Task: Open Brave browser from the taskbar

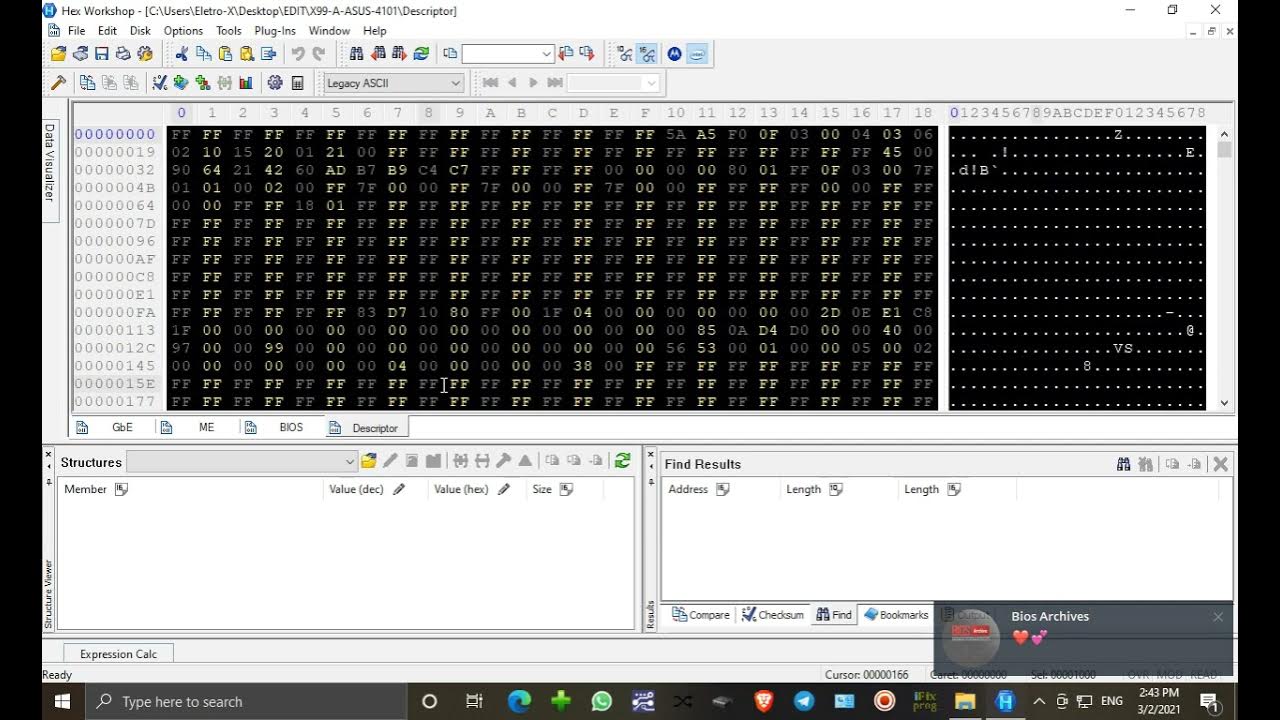Action: click(763, 701)
